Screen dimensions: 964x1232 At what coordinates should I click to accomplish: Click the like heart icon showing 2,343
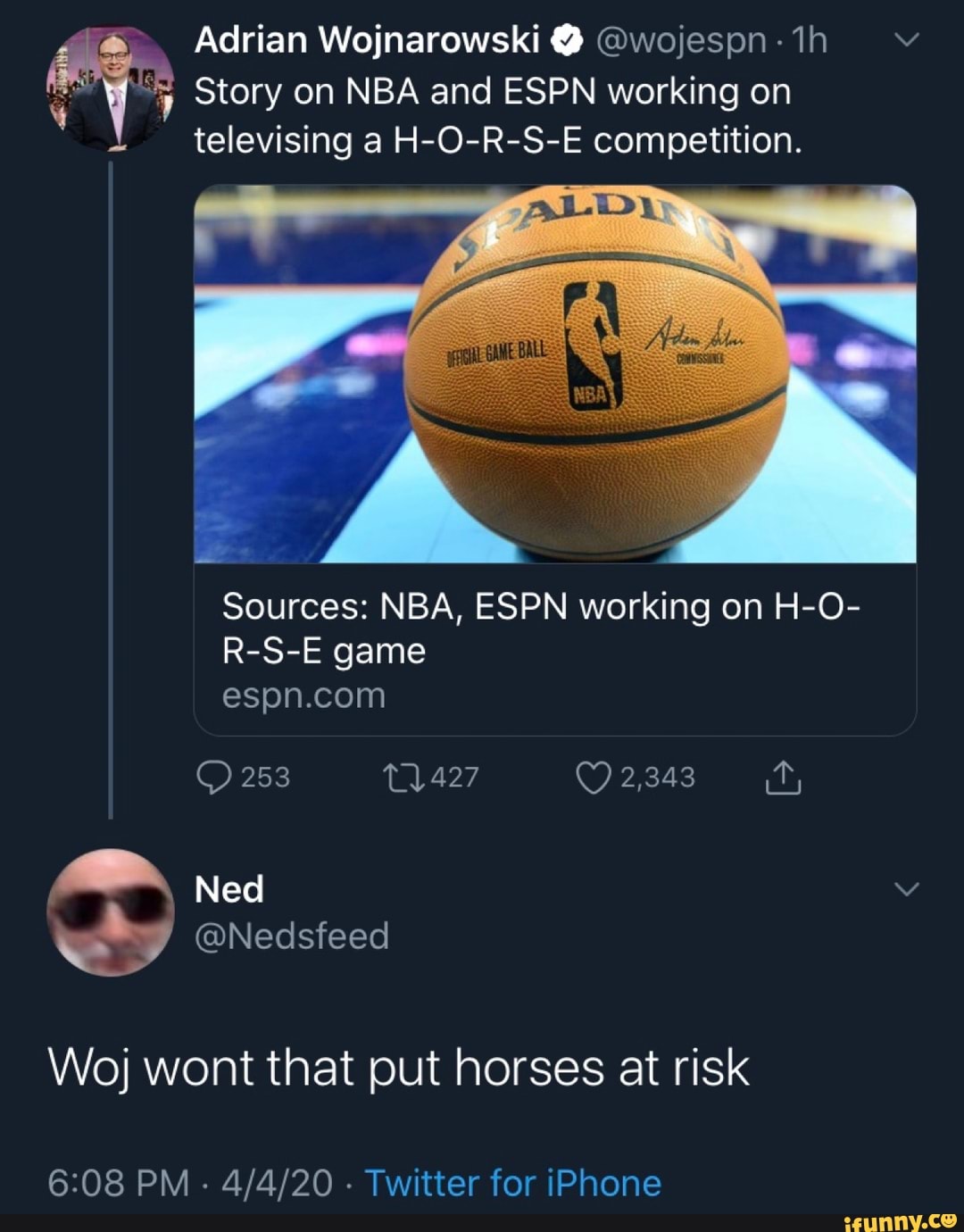pyautogui.click(x=596, y=777)
